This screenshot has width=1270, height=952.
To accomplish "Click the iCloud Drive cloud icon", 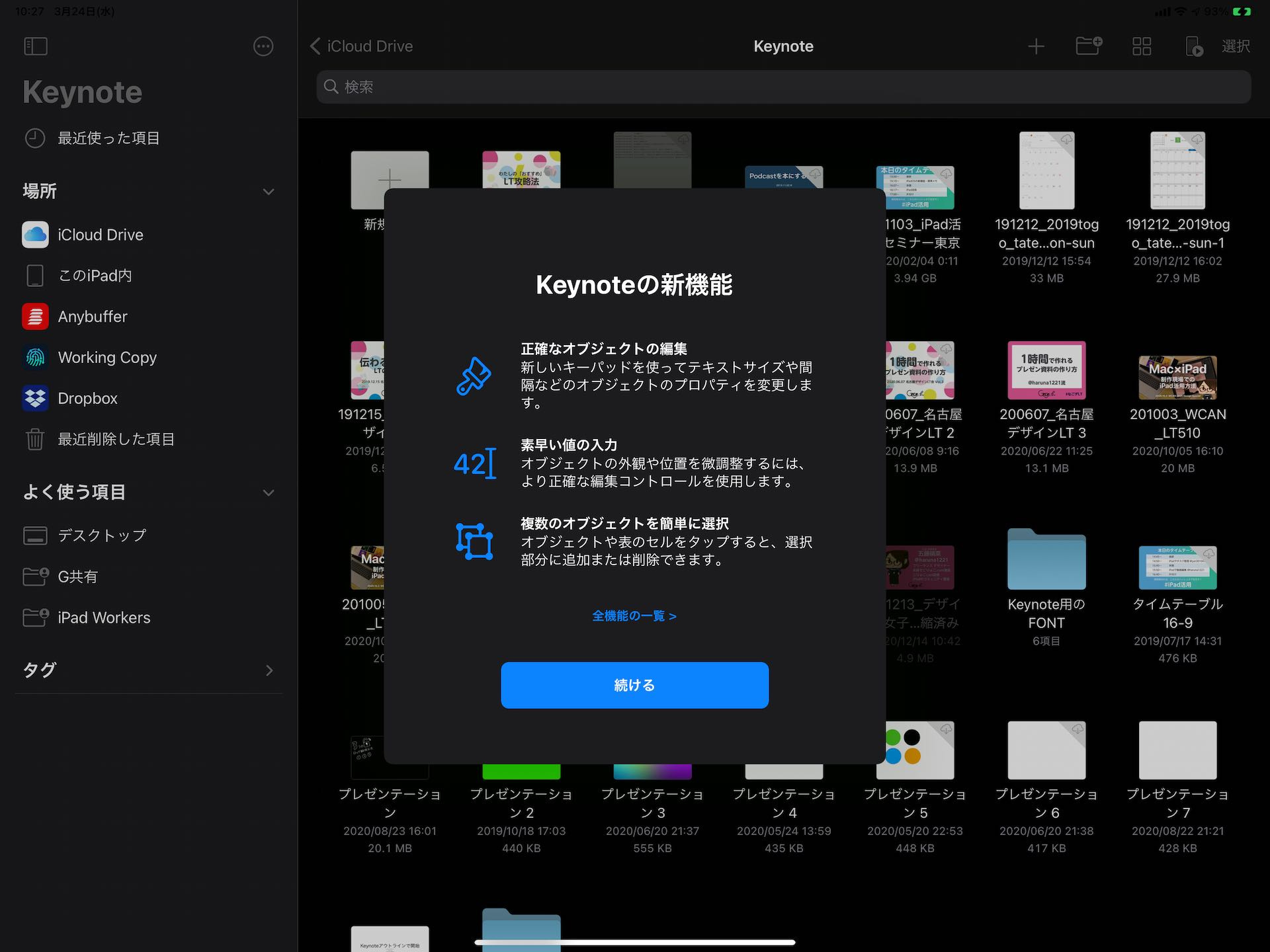I will 35,235.
